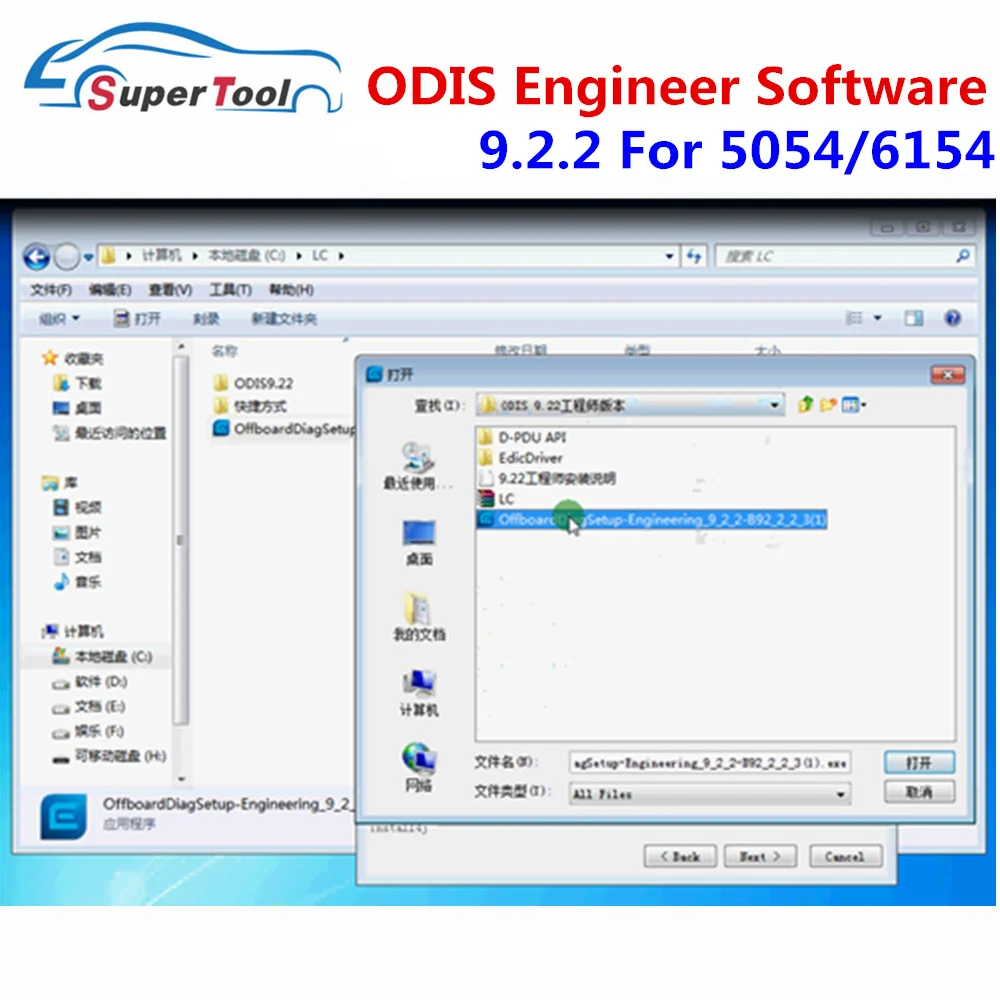Click the refresh button beside address bar

[694, 256]
